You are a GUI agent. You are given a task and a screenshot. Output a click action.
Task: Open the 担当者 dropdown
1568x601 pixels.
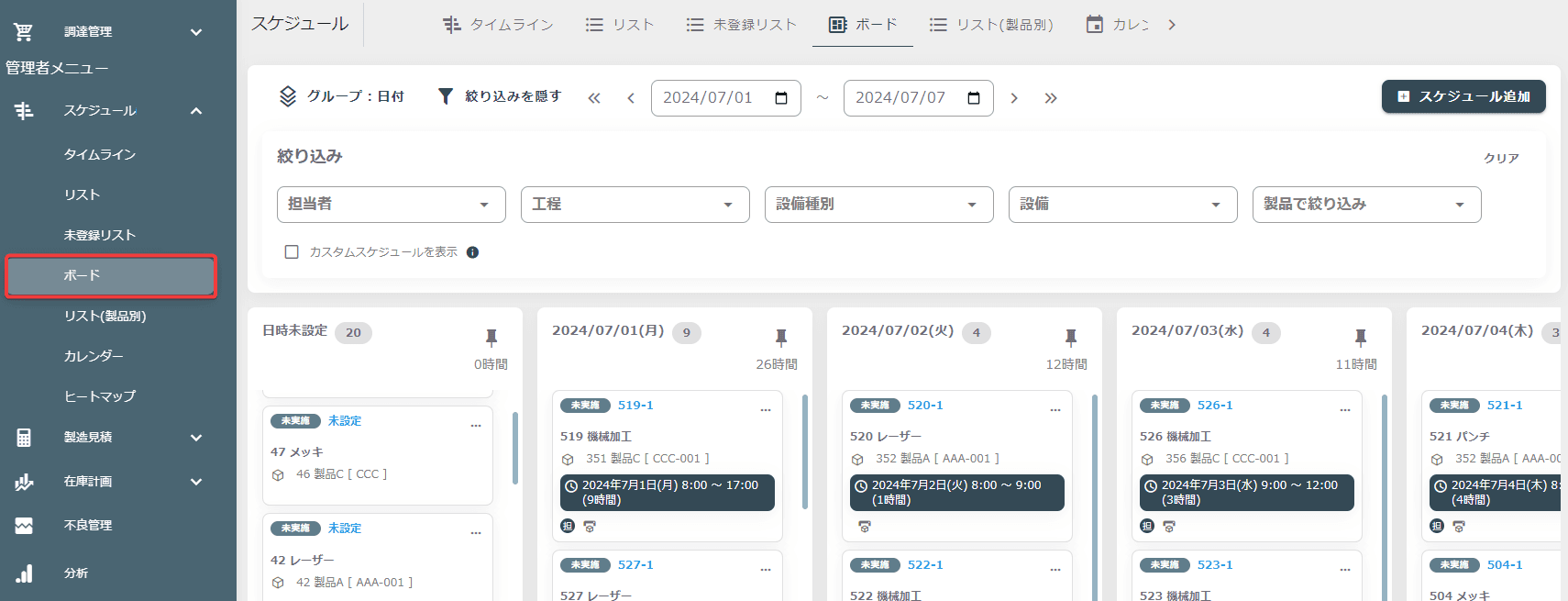pyautogui.click(x=392, y=205)
